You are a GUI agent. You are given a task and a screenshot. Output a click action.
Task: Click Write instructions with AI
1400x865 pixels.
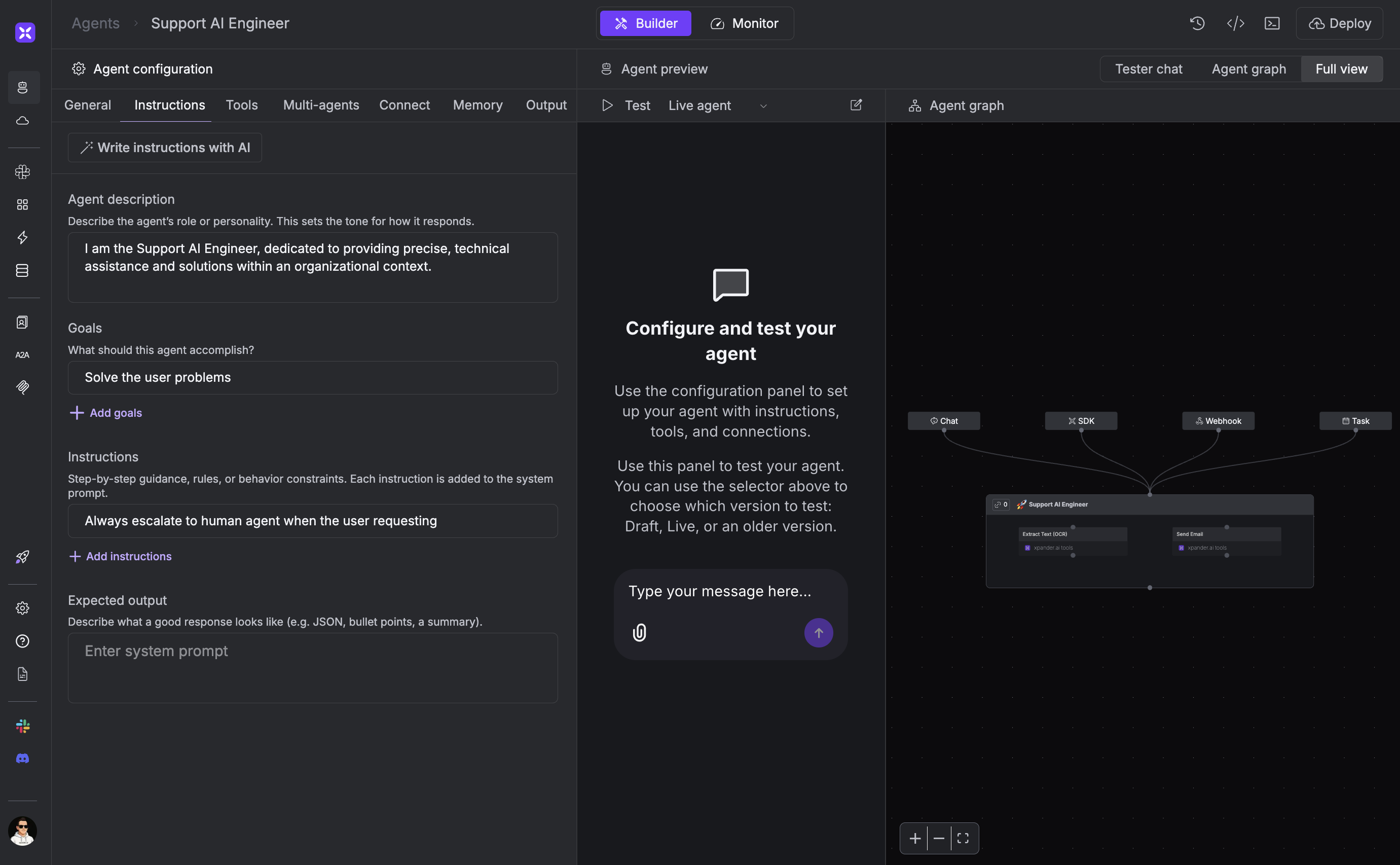tap(165, 147)
